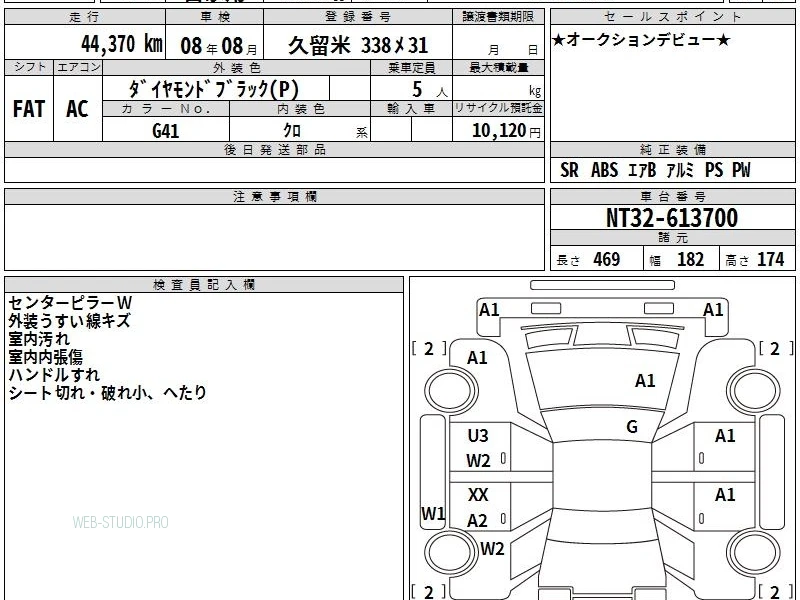Select exterior color ダイヤモンドブラック(P)
This screenshot has height=600, width=800.
point(213,89)
